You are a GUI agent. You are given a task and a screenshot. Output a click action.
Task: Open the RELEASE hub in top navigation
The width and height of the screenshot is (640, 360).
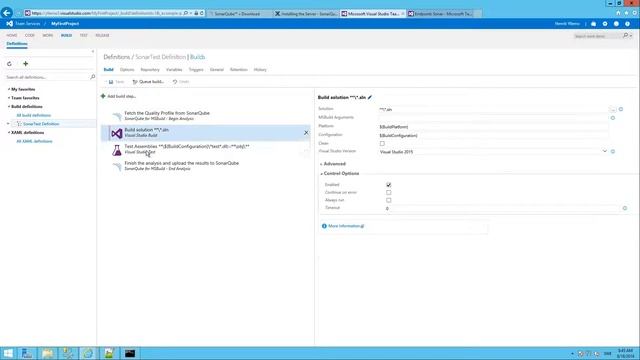[x=102, y=36]
